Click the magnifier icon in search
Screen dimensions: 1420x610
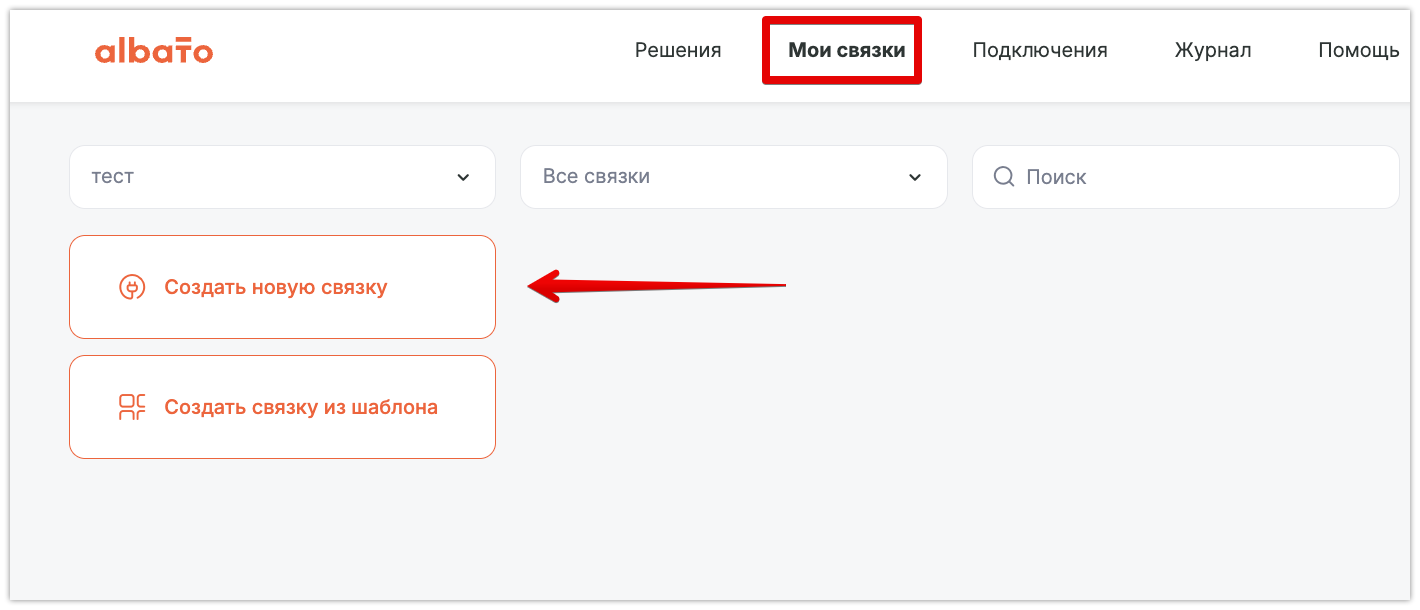1004,177
